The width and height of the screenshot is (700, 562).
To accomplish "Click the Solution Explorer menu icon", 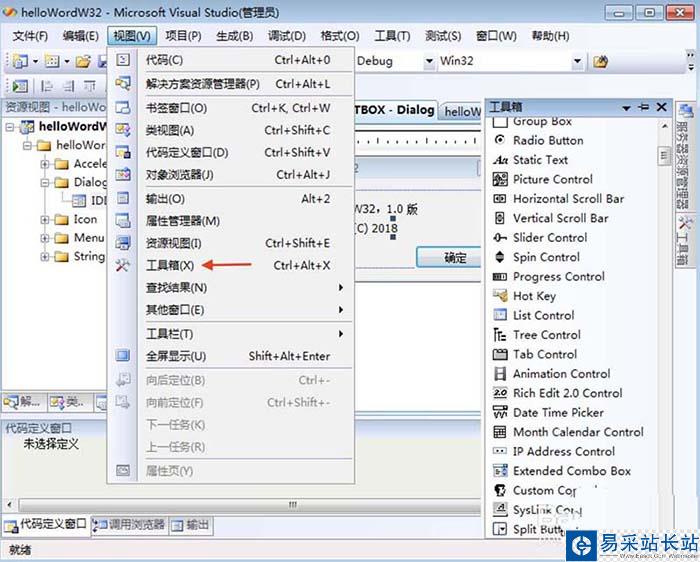I will coord(123,83).
